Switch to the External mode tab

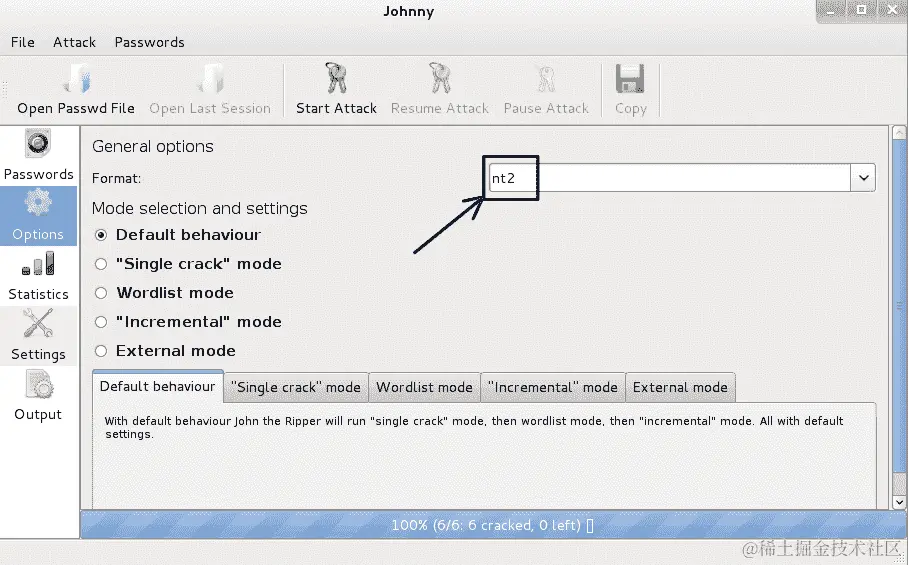[x=680, y=387]
